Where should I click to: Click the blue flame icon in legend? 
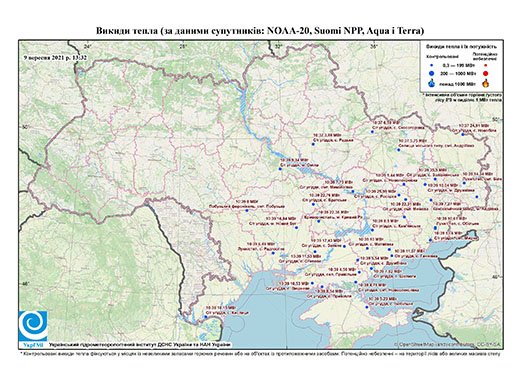click(432, 83)
